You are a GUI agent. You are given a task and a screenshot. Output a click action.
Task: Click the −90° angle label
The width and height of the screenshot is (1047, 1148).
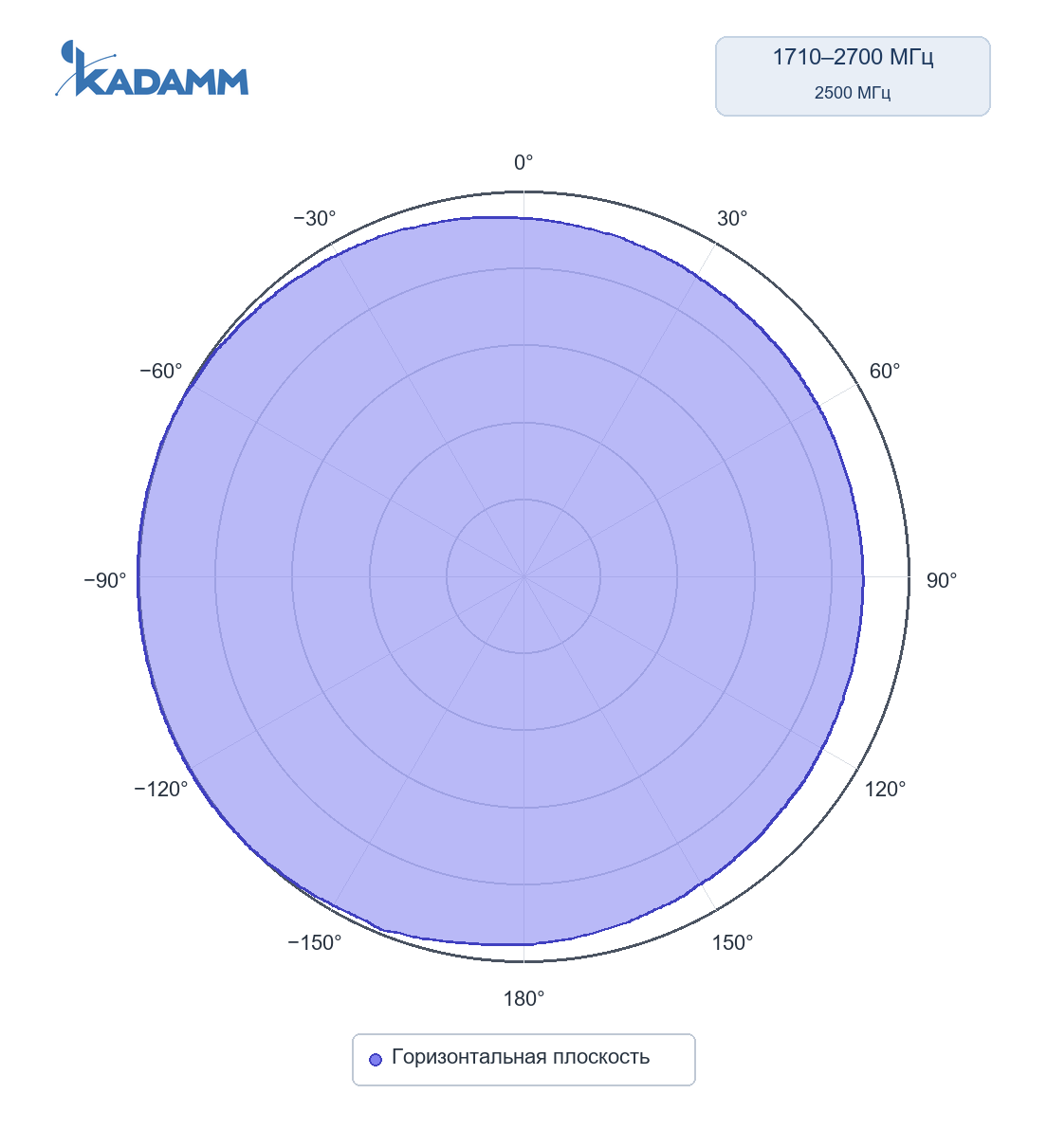click(x=105, y=581)
